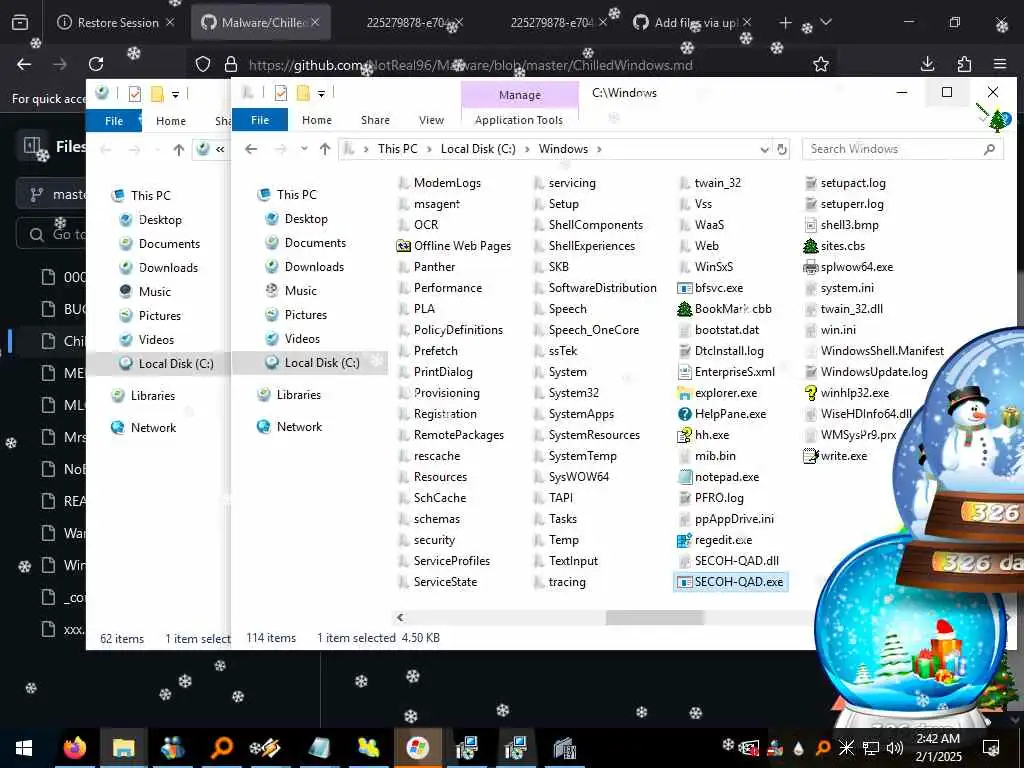
Task: Expand the chevron after This PC in the address path
Action: [x=429, y=150]
